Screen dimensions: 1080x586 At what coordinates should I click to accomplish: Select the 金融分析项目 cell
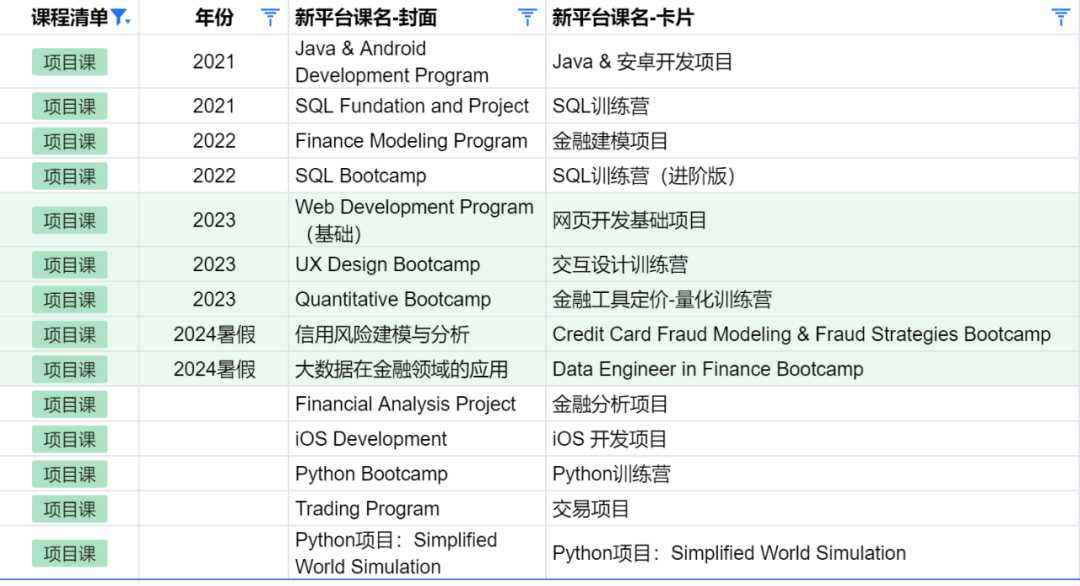point(813,404)
